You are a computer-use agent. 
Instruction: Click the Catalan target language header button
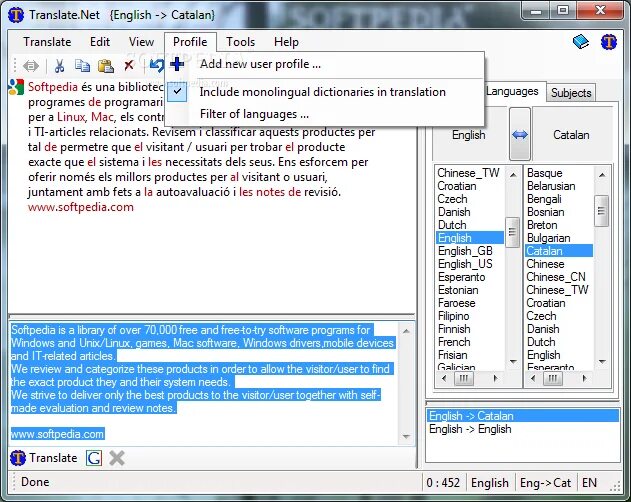point(571,134)
